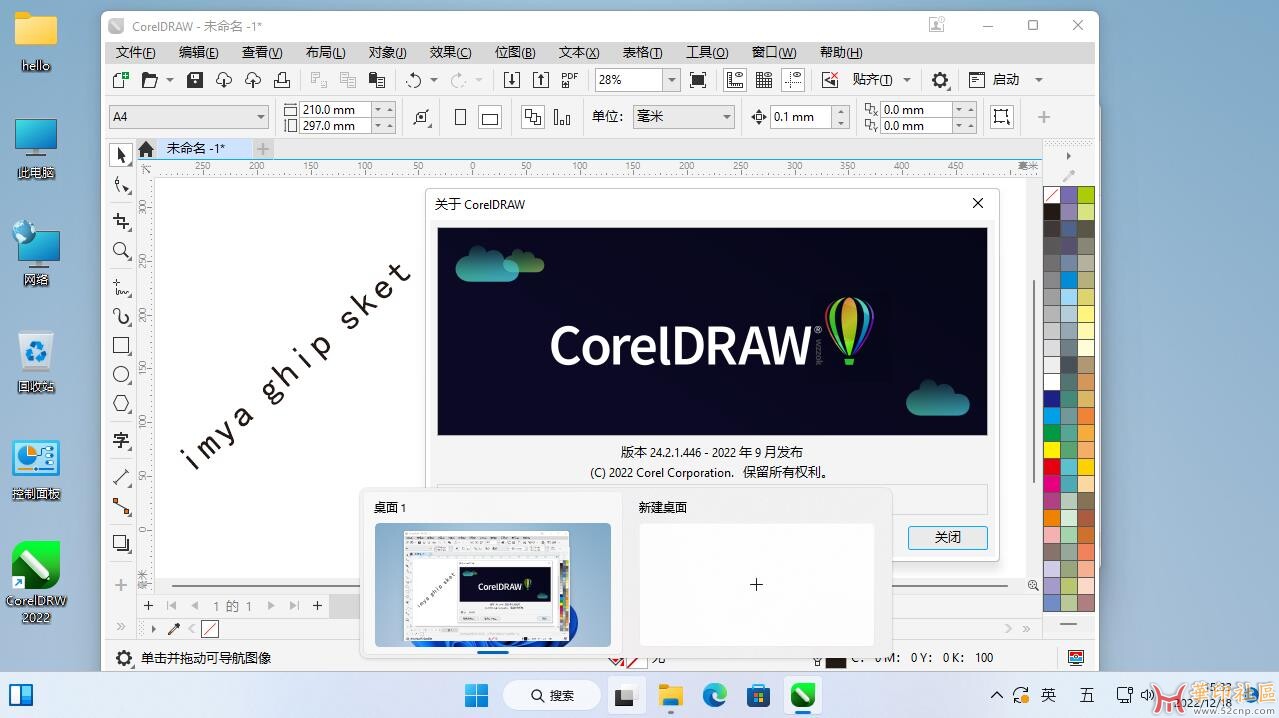The image size is (1279, 718).
Task: Select the Parallel Dimension tool
Action: click(121, 477)
